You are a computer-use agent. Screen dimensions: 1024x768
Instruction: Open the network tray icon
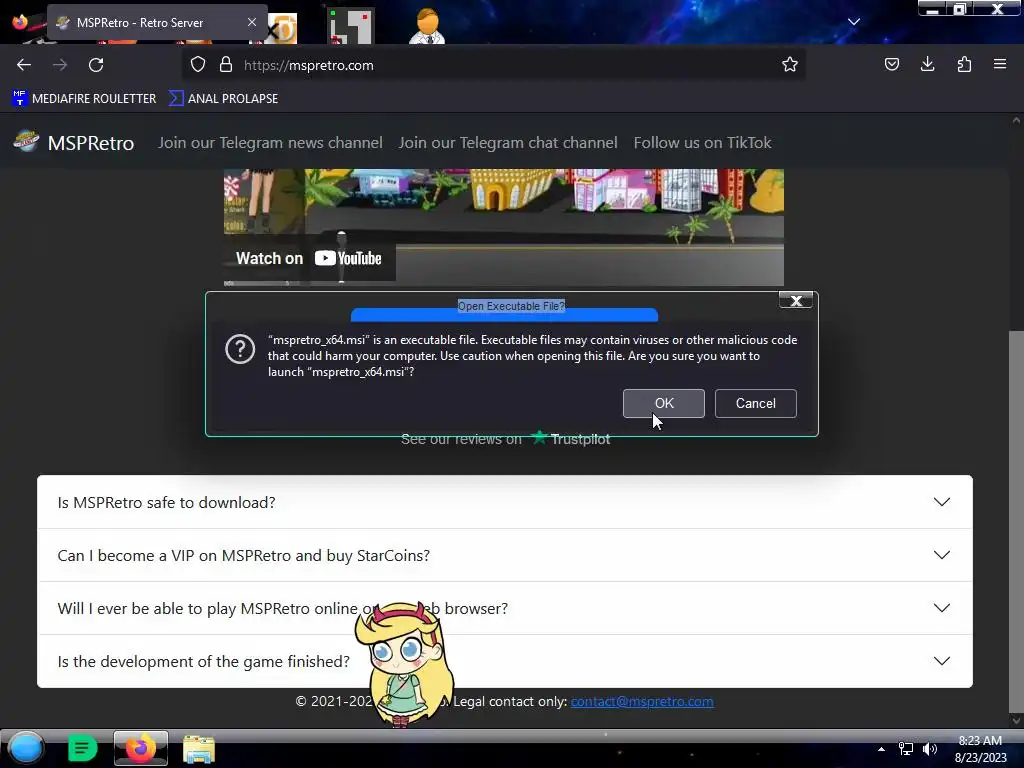906,749
